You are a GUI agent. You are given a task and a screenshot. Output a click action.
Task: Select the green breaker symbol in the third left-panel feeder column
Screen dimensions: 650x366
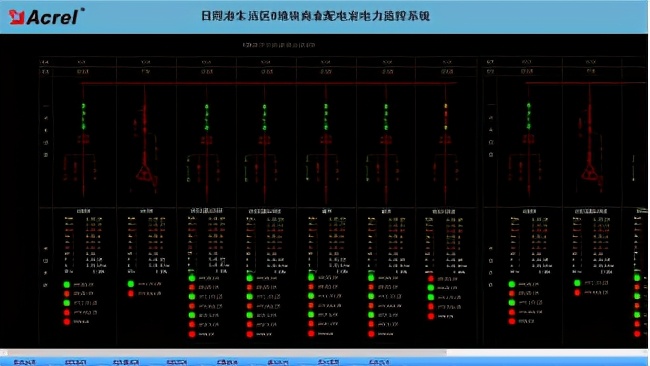click(206, 117)
